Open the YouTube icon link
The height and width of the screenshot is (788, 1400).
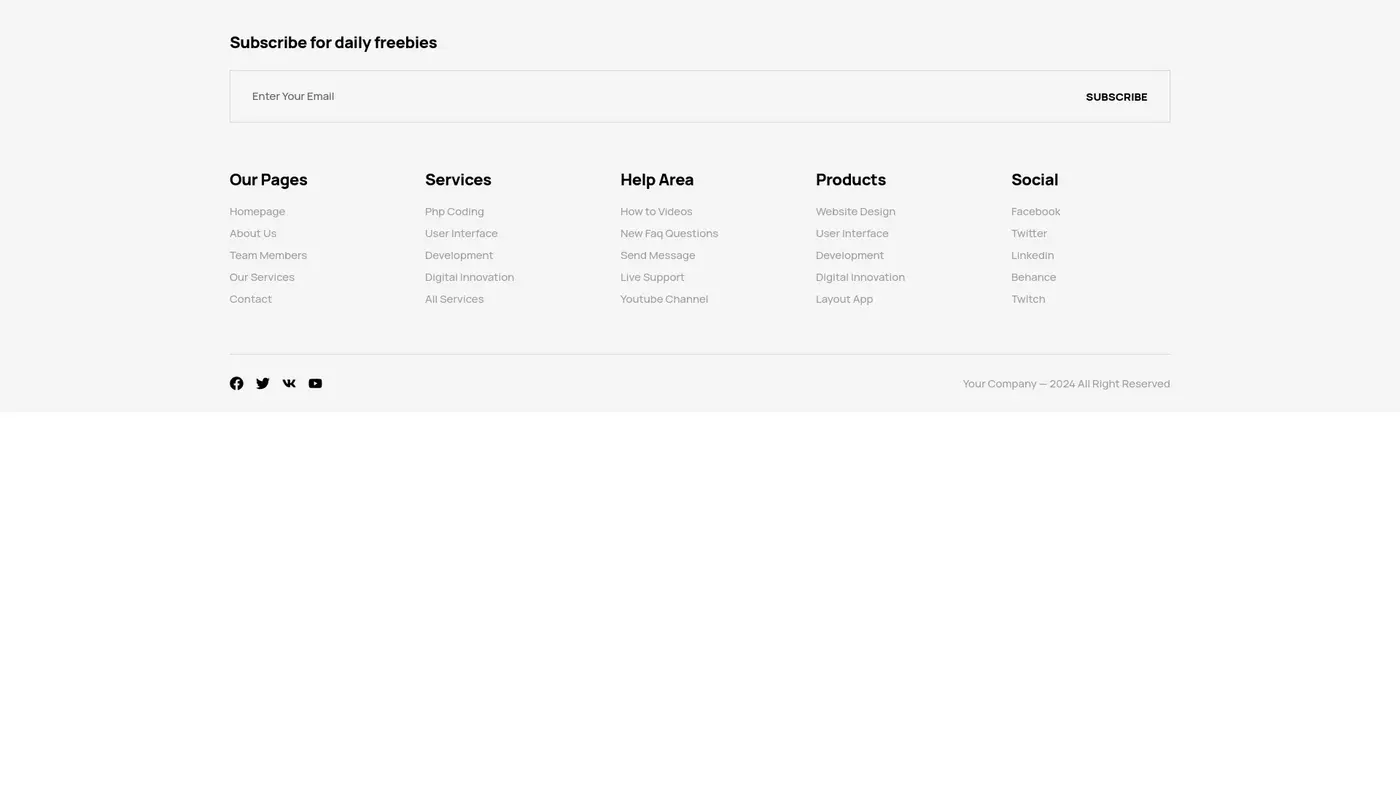(x=315, y=384)
